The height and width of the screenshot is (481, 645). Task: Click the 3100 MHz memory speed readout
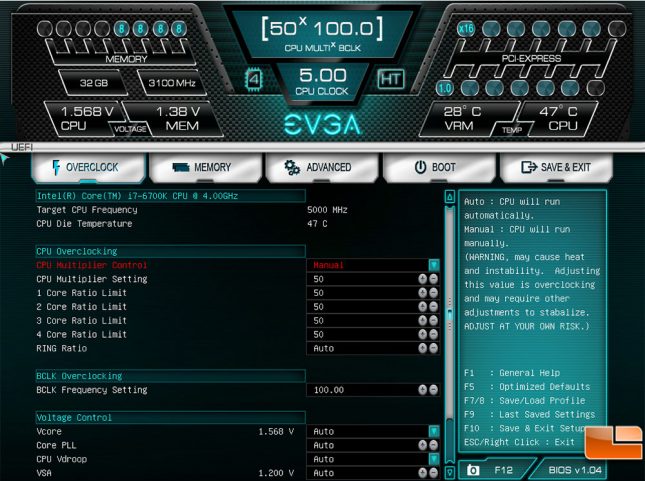(172, 83)
